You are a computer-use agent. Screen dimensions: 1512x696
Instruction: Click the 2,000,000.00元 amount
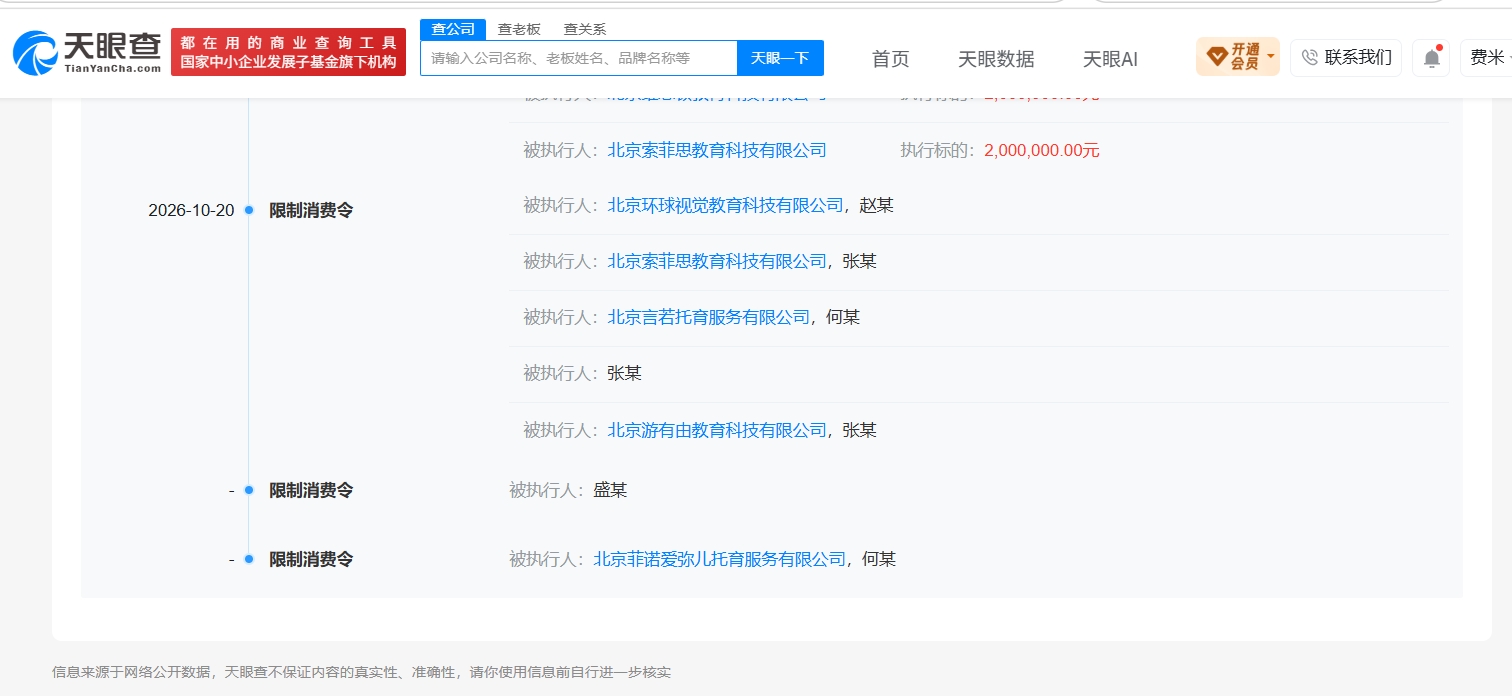(1042, 150)
